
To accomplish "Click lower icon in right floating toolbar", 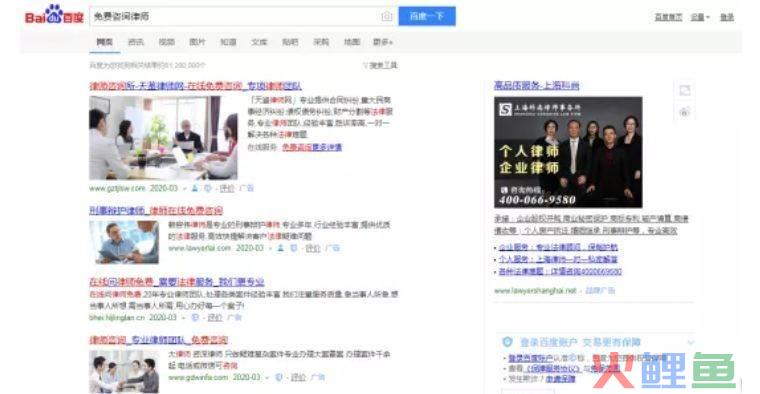I will click(684, 113).
